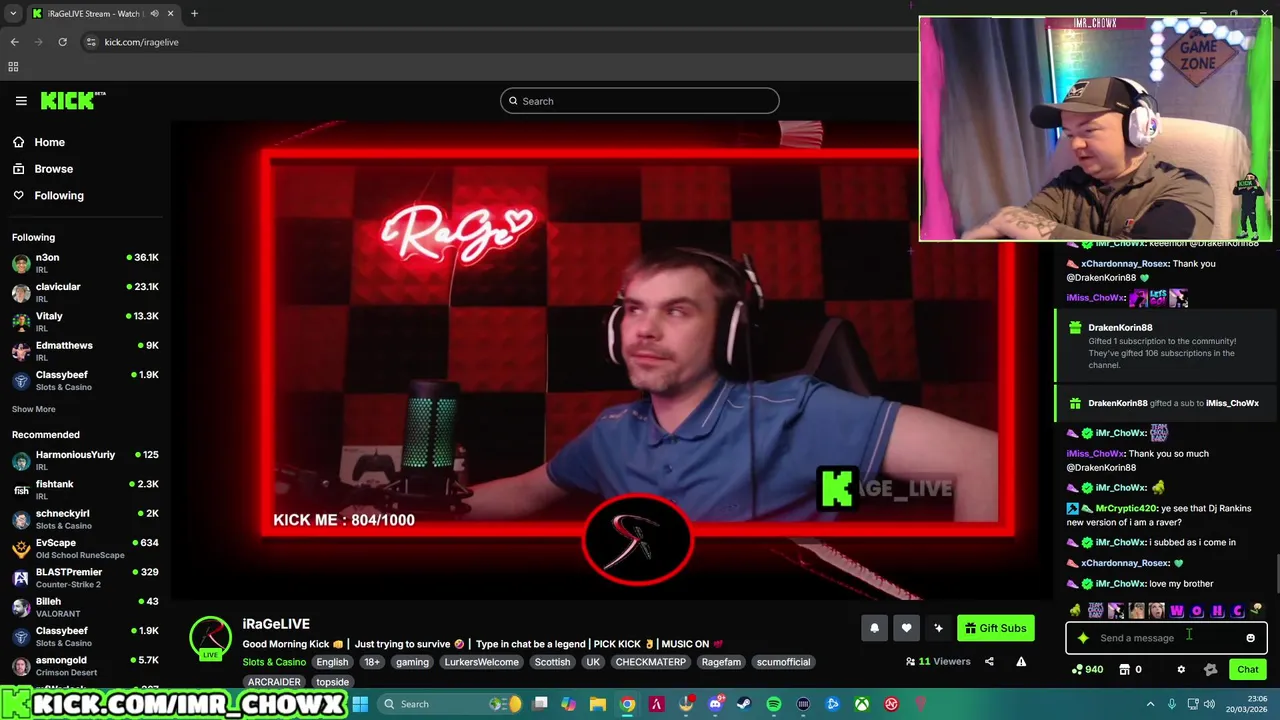Viewport: 1280px width, 720px height.
Task: Open File Explorer from taskbar
Action: point(597,704)
